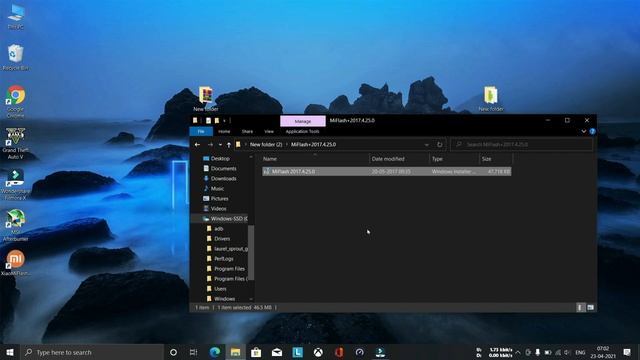Image resolution: width=640 pixels, height=360 pixels.
Task: Show hidden system tray icons
Action: tap(518, 352)
